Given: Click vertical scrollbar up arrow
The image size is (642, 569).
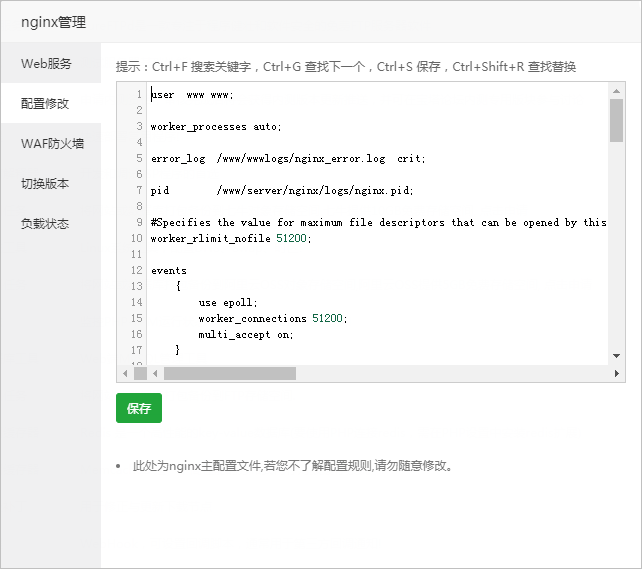Looking at the screenshot, I should tap(616, 91).
